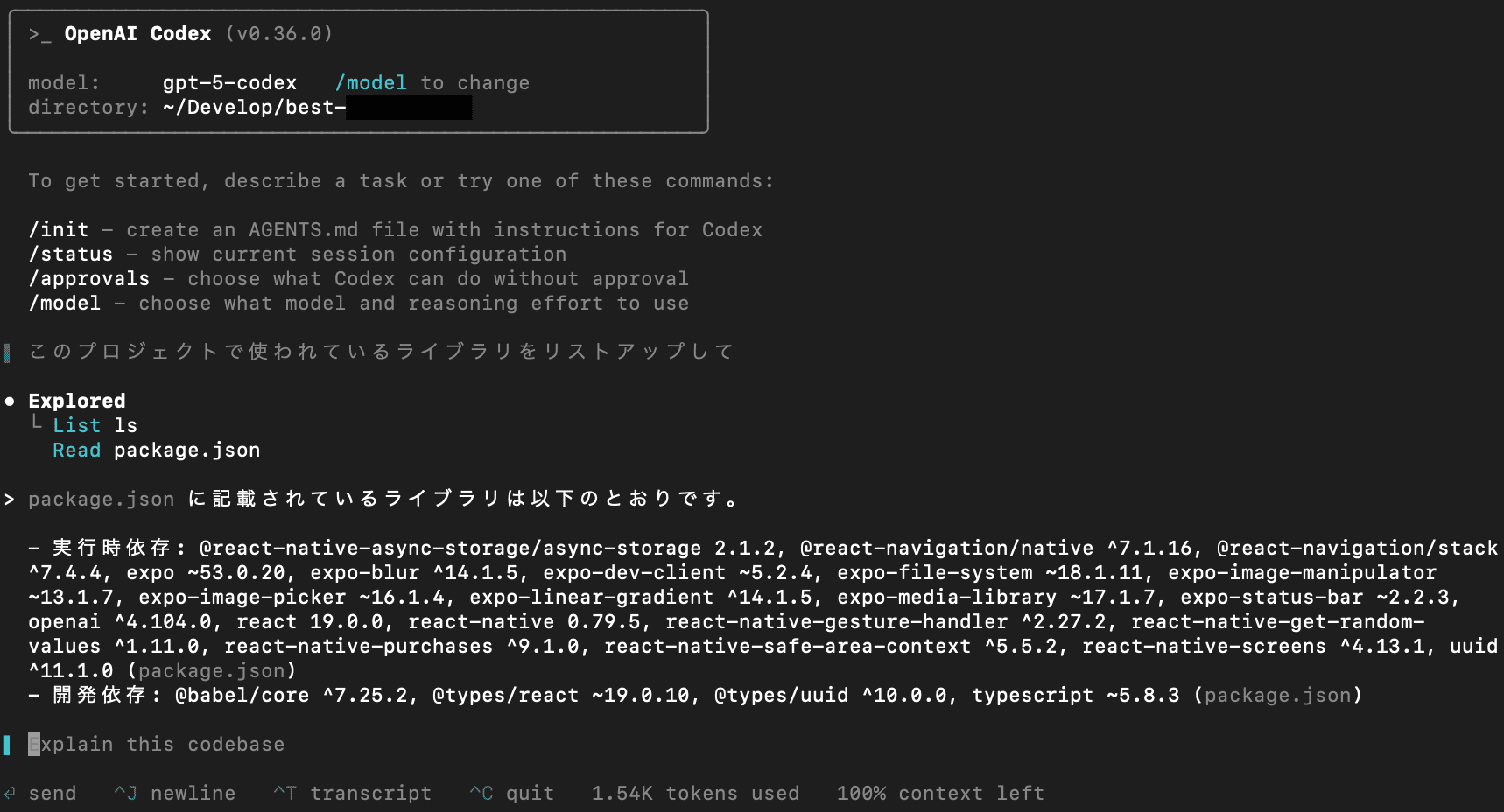
Task: Click the ^J newline shortcut
Action: 174,794
